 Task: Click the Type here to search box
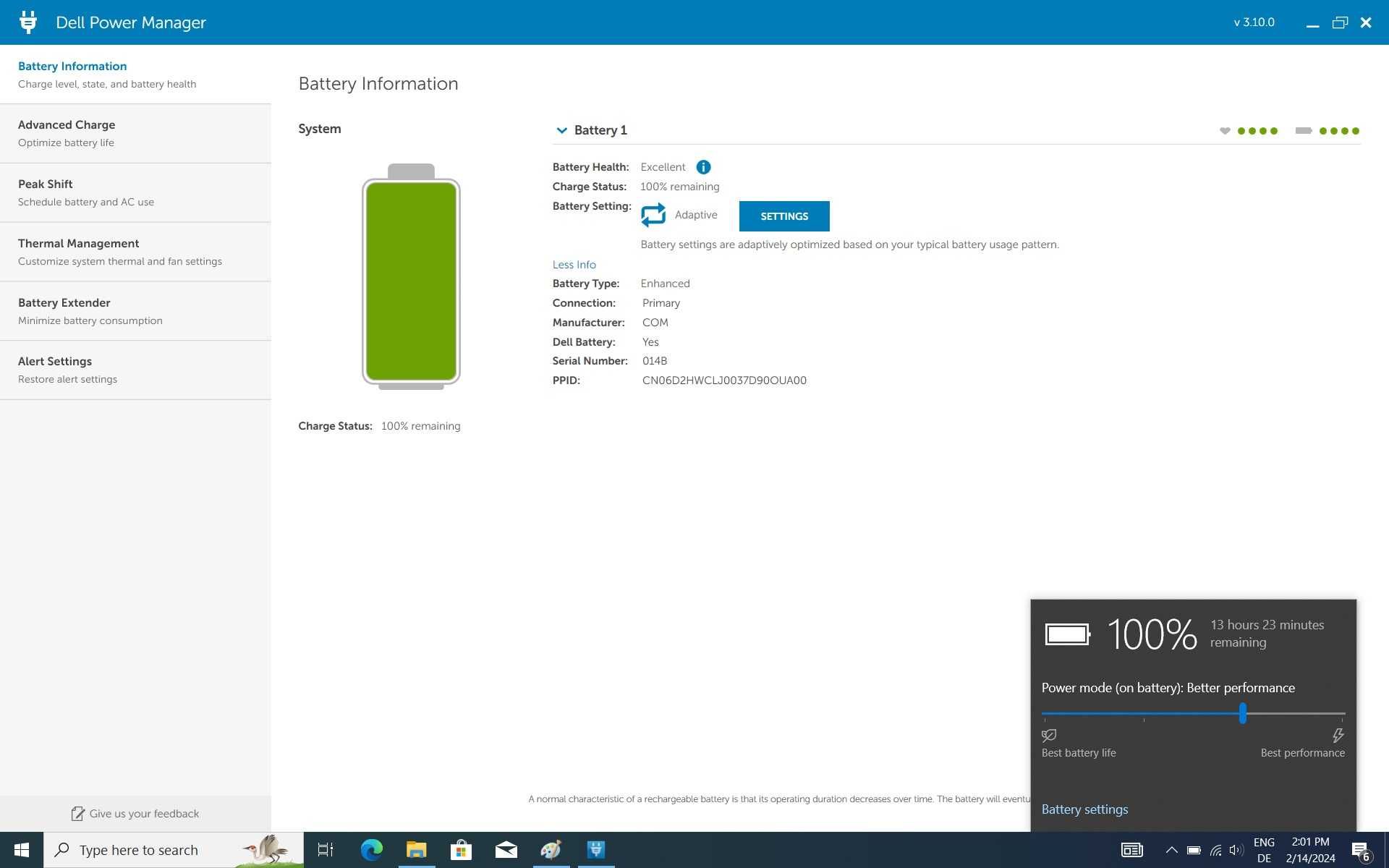click(174, 850)
